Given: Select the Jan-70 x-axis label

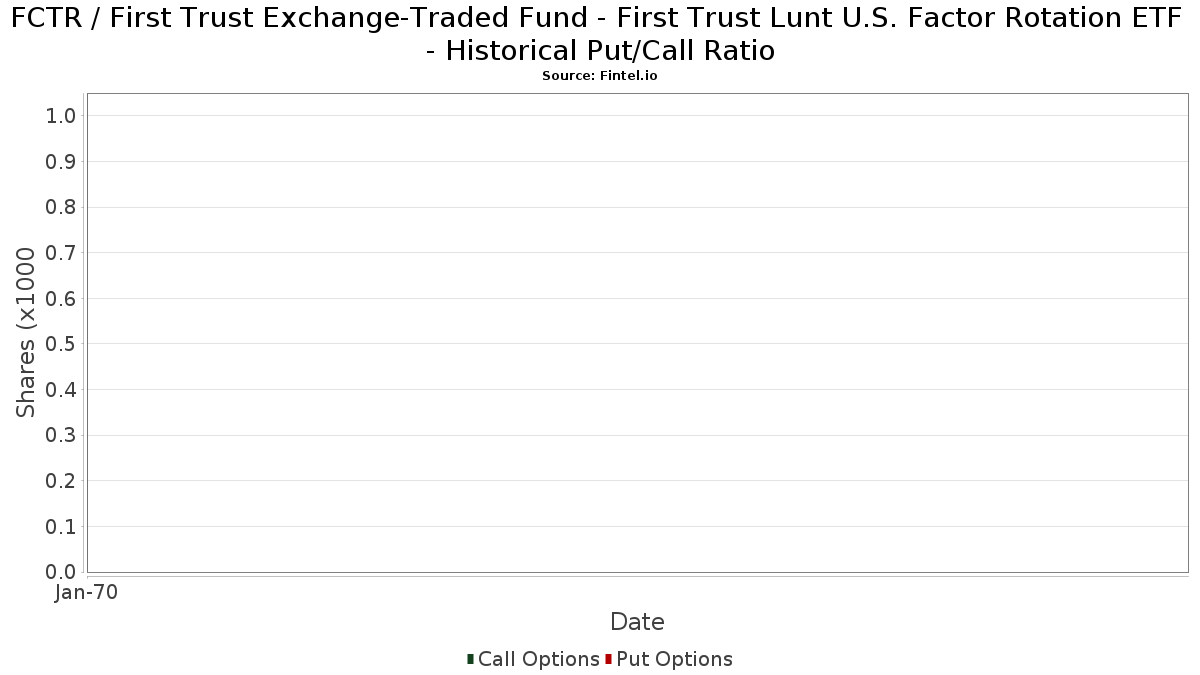Looking at the screenshot, I should coord(86,593).
